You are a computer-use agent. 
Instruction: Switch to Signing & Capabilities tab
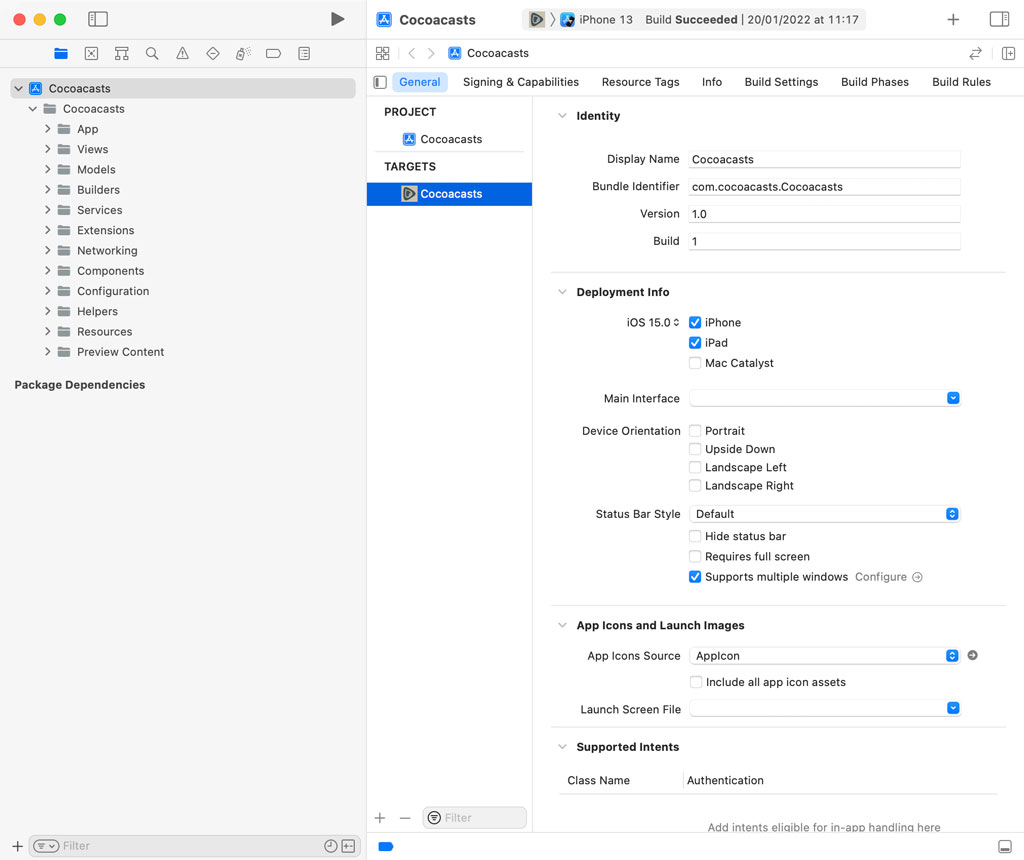pos(520,82)
